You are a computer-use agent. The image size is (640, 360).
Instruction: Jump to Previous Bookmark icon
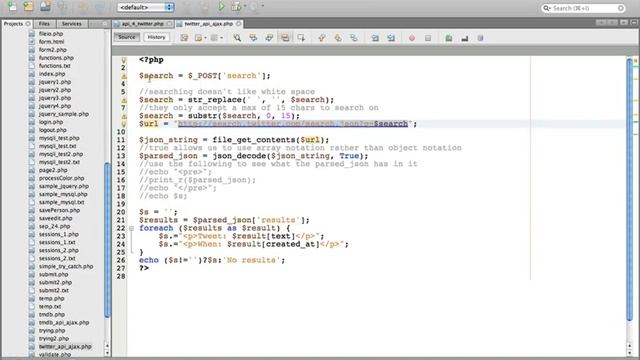322,38
